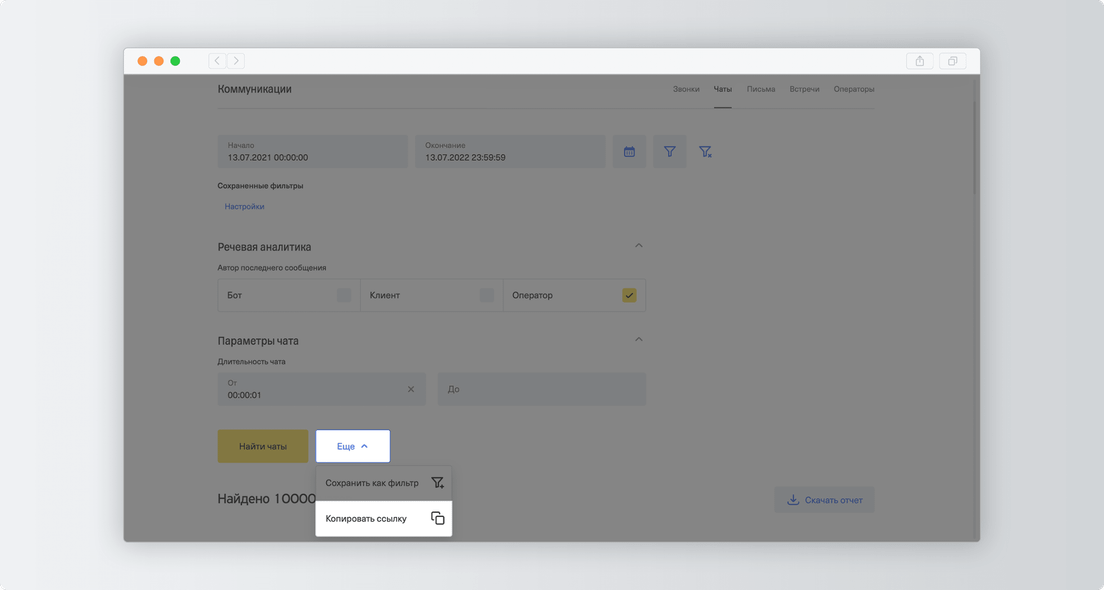This screenshot has height=590, width=1104.
Task: Collapse the Параметры чата section
Action: point(639,339)
